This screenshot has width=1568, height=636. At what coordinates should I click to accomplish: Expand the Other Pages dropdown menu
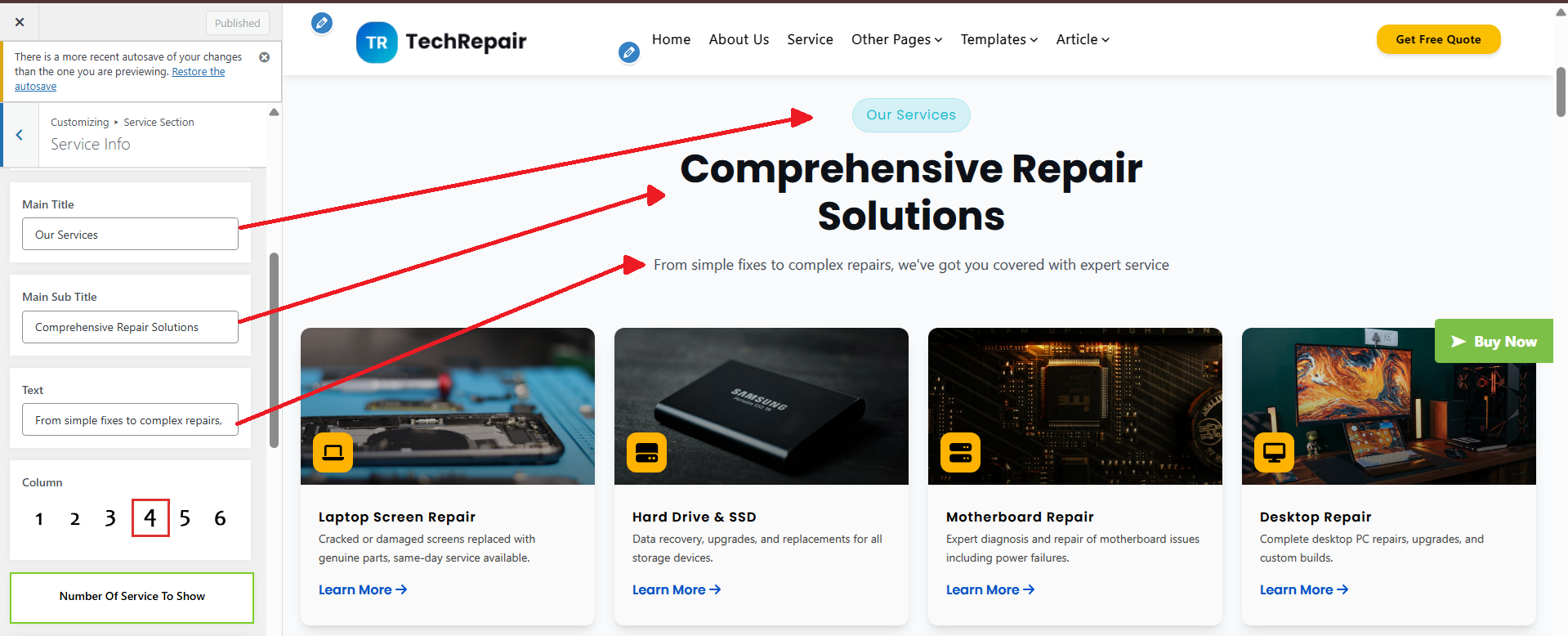(x=896, y=39)
